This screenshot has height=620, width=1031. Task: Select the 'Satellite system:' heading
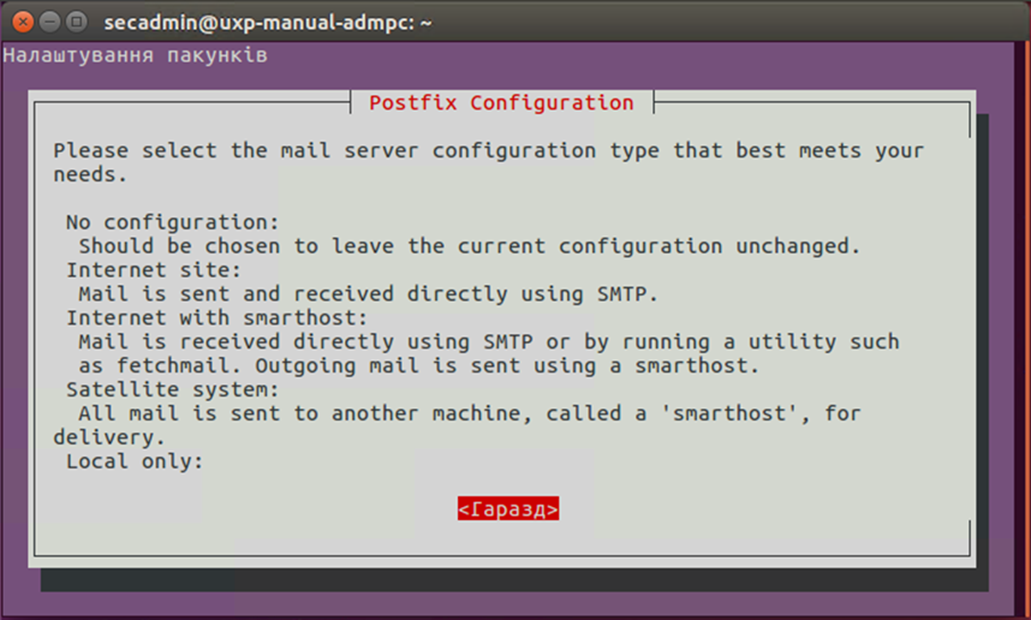click(172, 390)
